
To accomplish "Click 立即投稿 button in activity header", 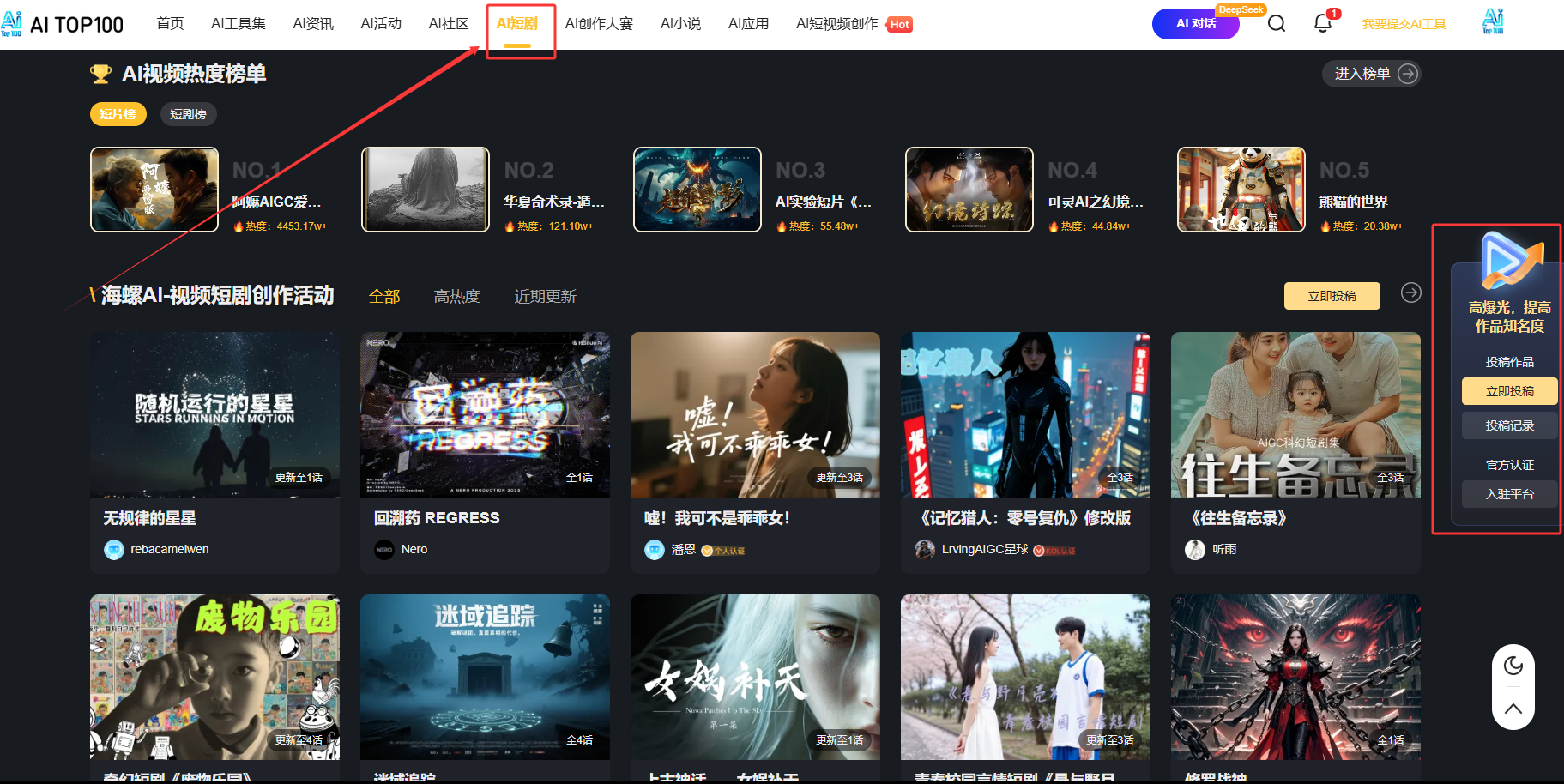I will 1332,296.
